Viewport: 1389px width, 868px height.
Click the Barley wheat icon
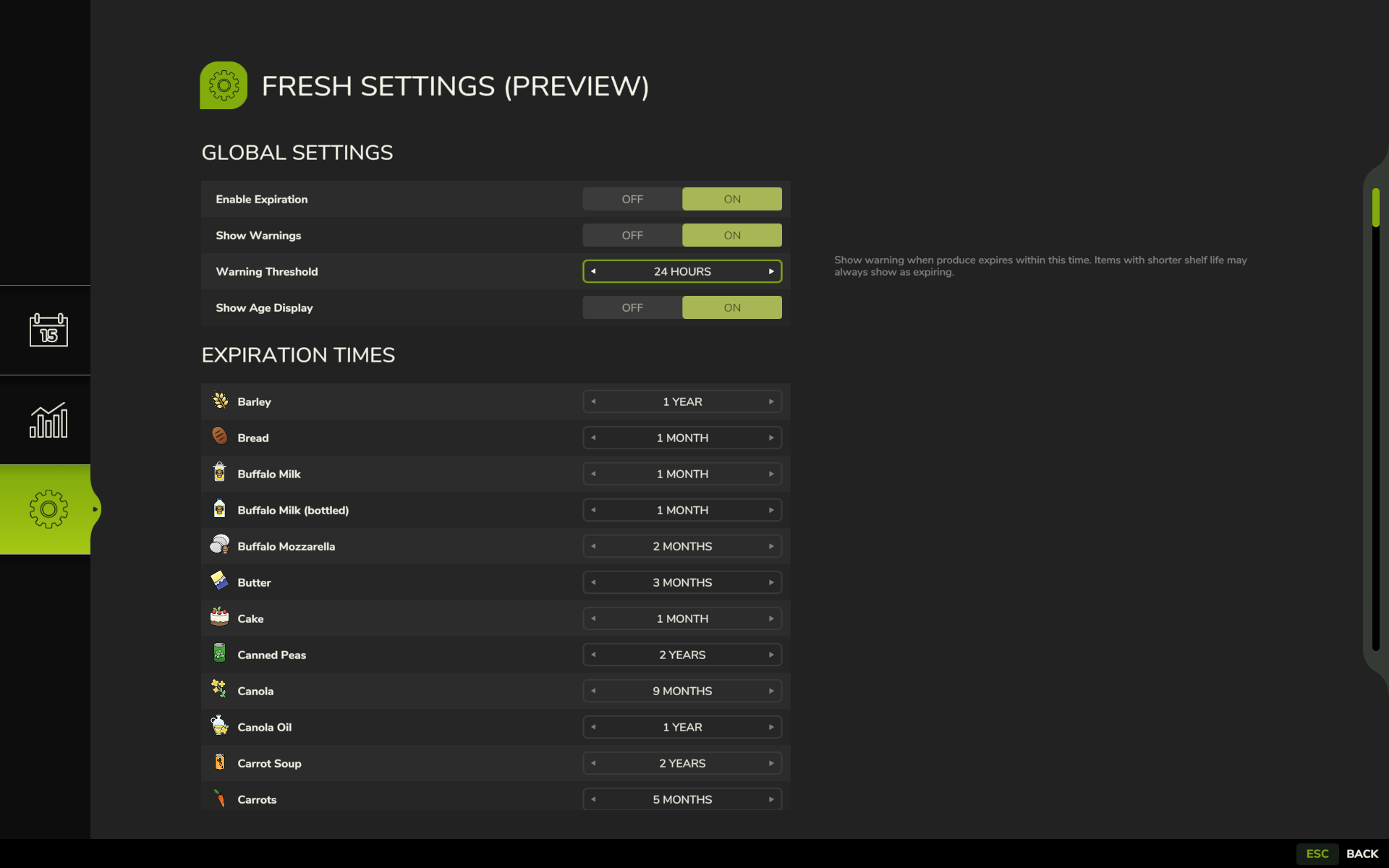point(220,401)
